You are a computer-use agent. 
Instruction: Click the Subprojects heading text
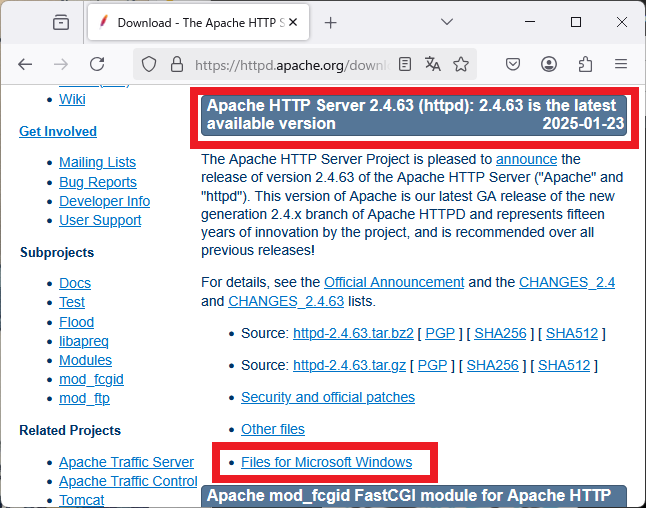pos(57,252)
